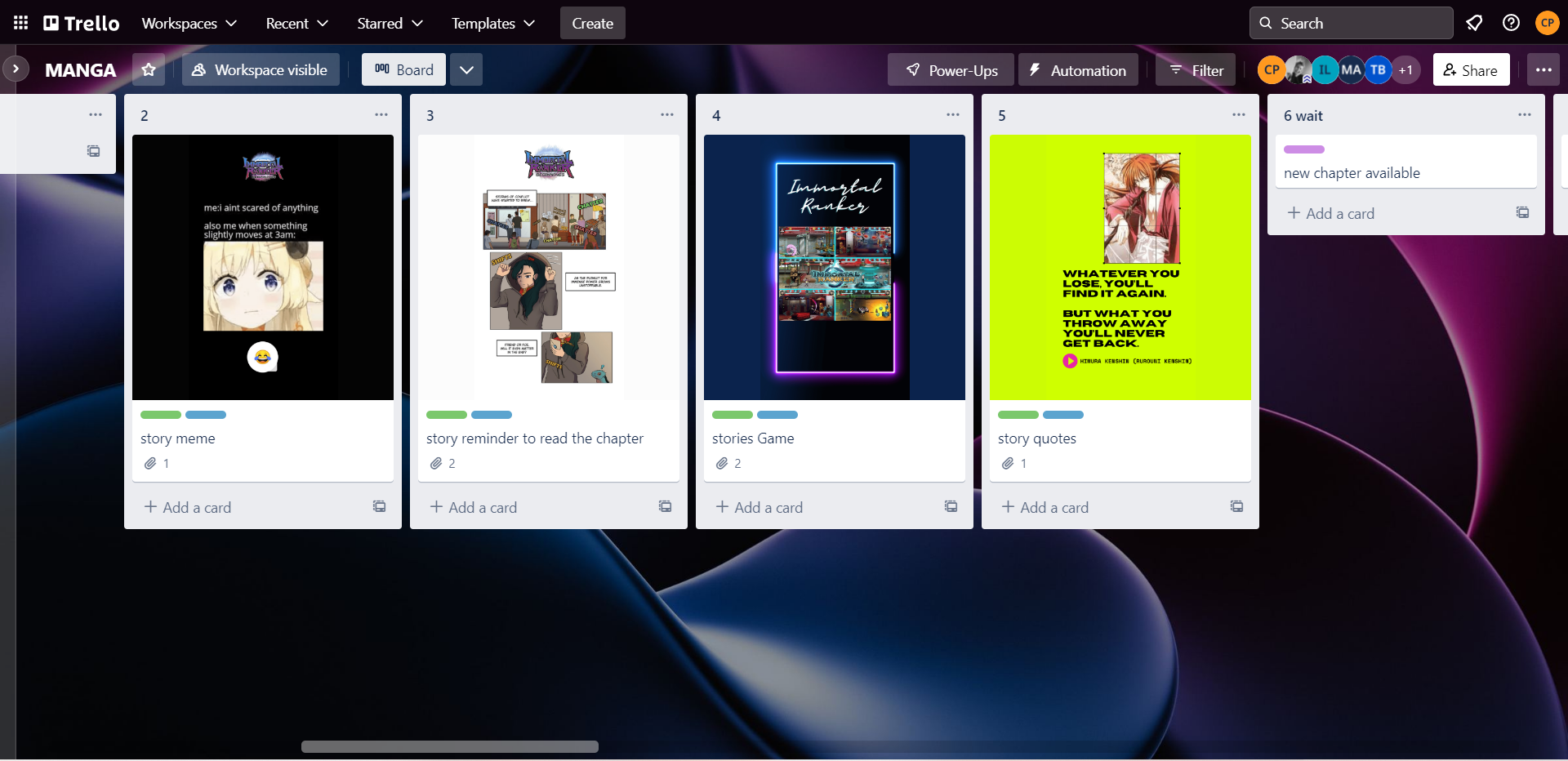Open the Starred dropdown menu

[390, 23]
